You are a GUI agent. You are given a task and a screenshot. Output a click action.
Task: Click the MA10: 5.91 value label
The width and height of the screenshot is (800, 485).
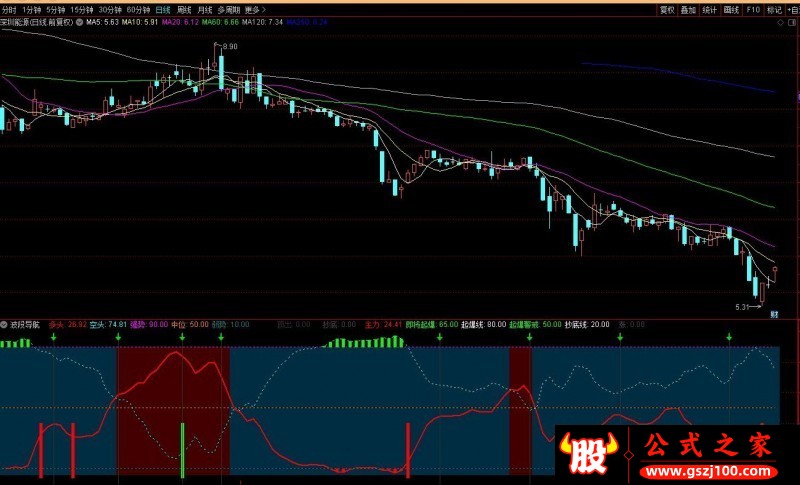coord(139,22)
